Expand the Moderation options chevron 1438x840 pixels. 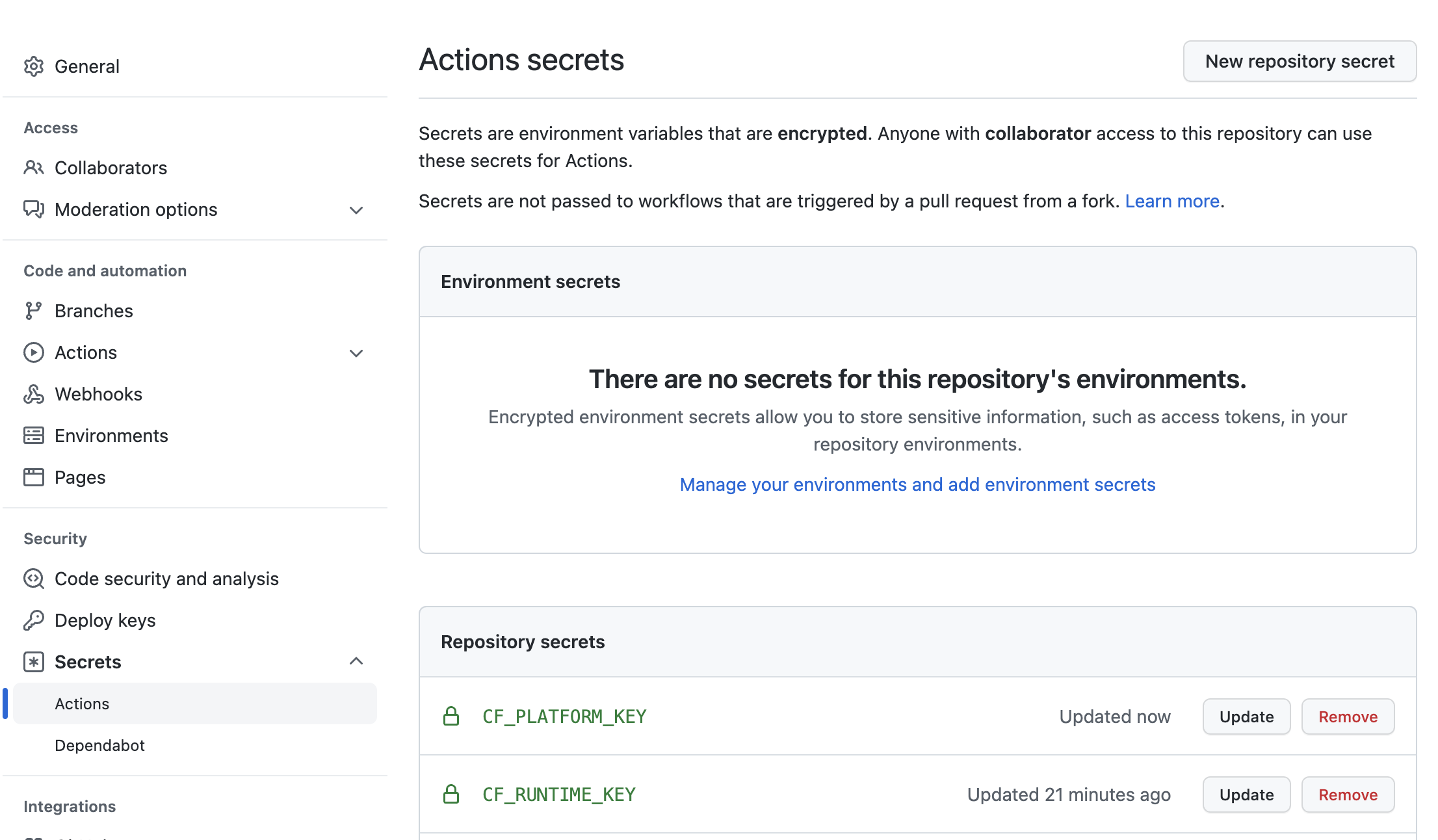click(x=356, y=210)
